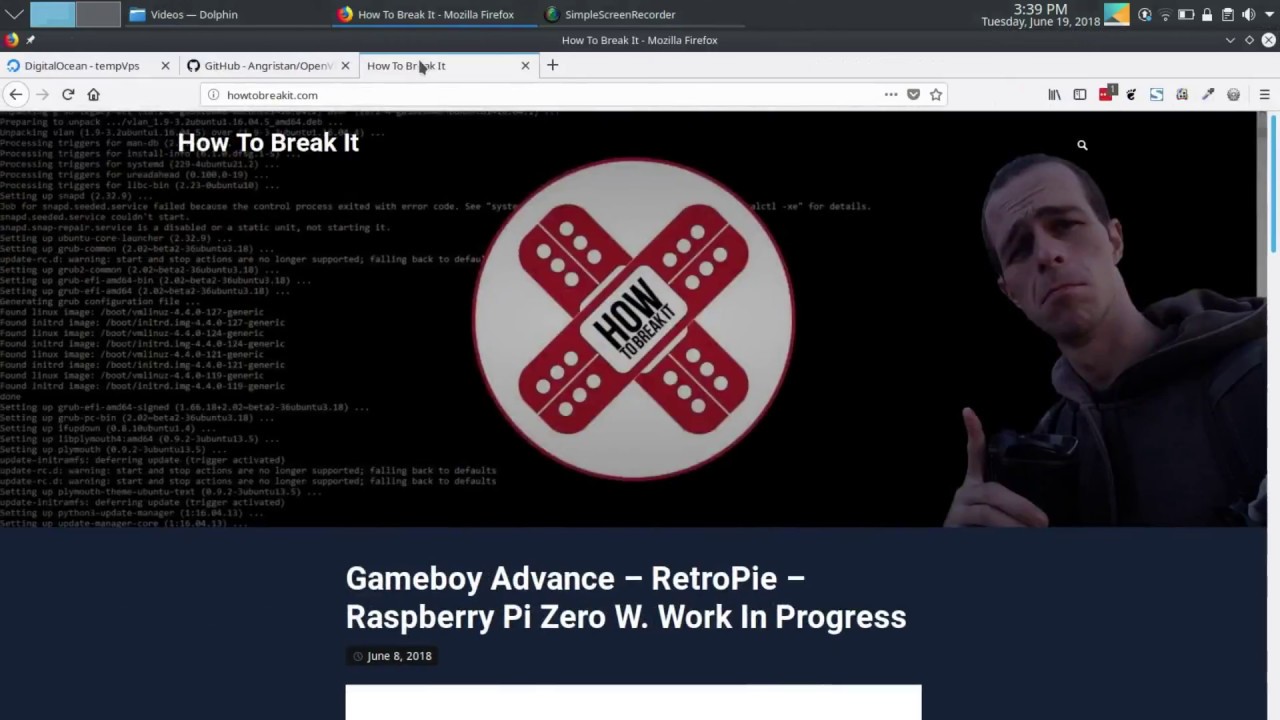The image size is (1280, 720).
Task: Click the How To Break It round logo
Action: point(633,319)
